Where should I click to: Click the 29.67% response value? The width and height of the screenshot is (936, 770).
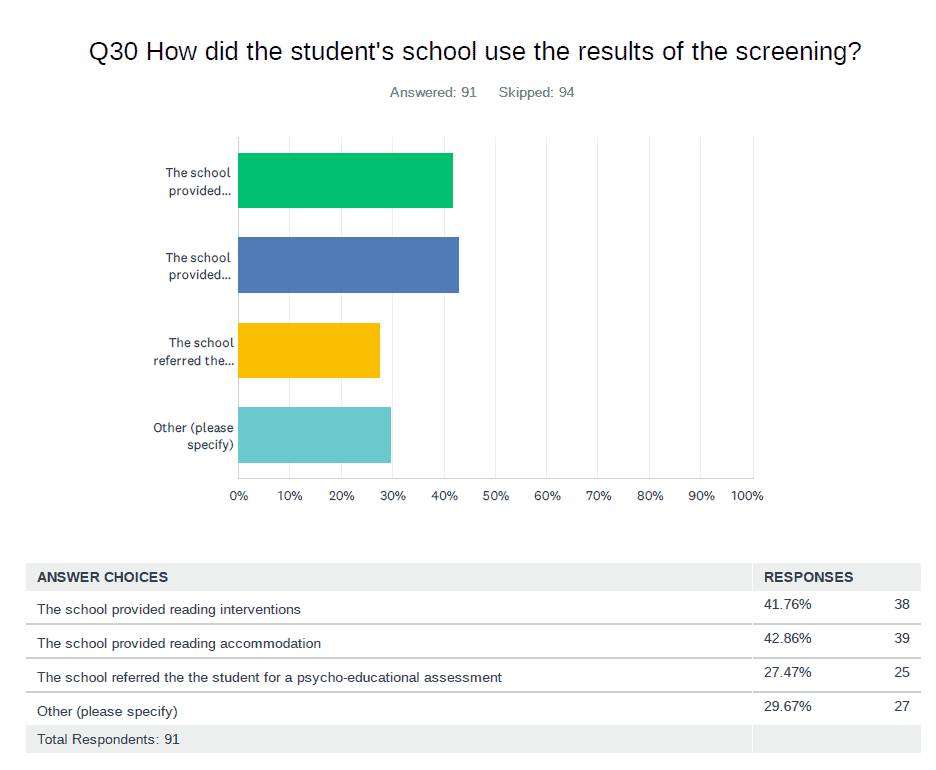pos(787,706)
